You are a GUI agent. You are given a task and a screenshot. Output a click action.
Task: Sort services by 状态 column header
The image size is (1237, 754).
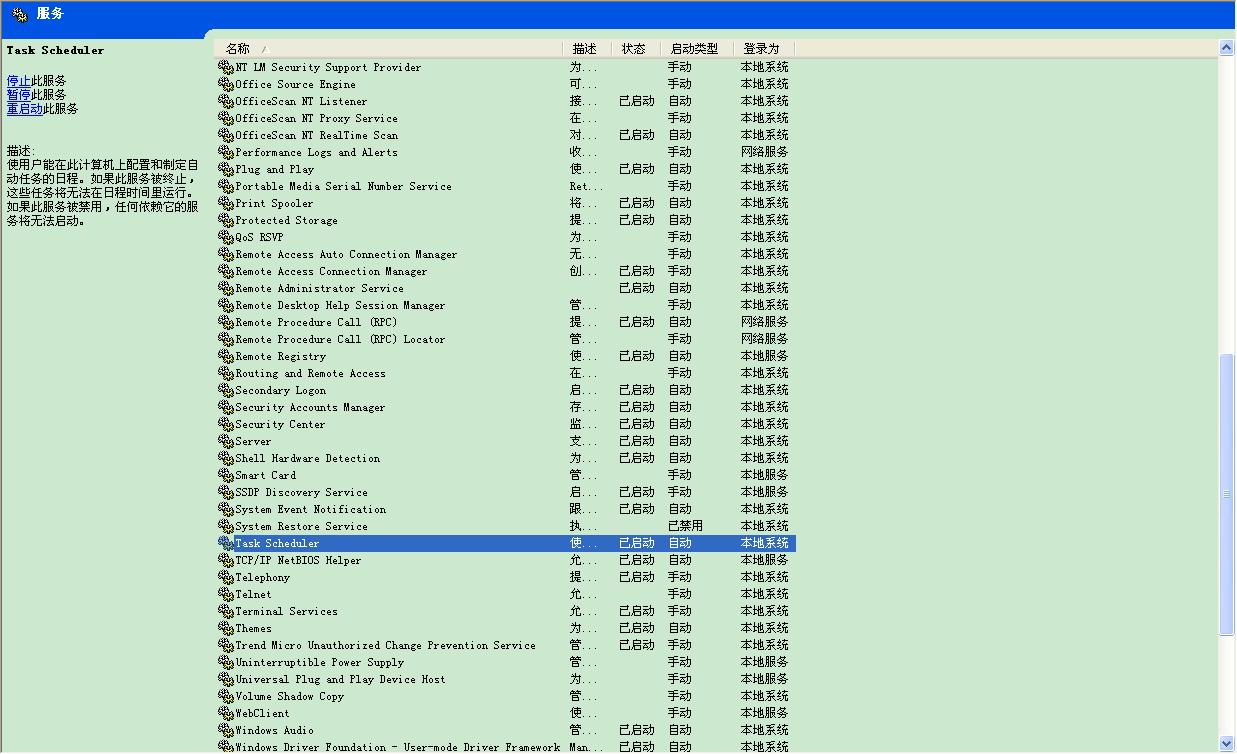(635, 48)
